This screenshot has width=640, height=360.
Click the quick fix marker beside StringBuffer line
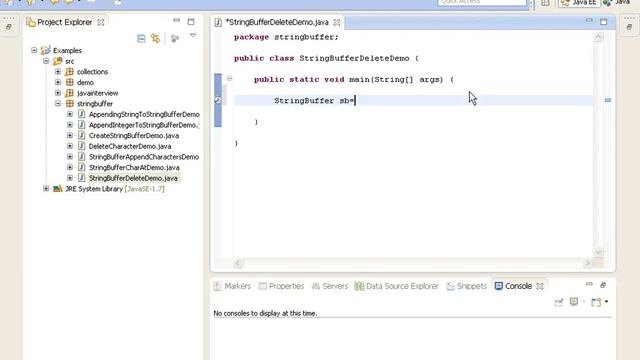coord(218,100)
